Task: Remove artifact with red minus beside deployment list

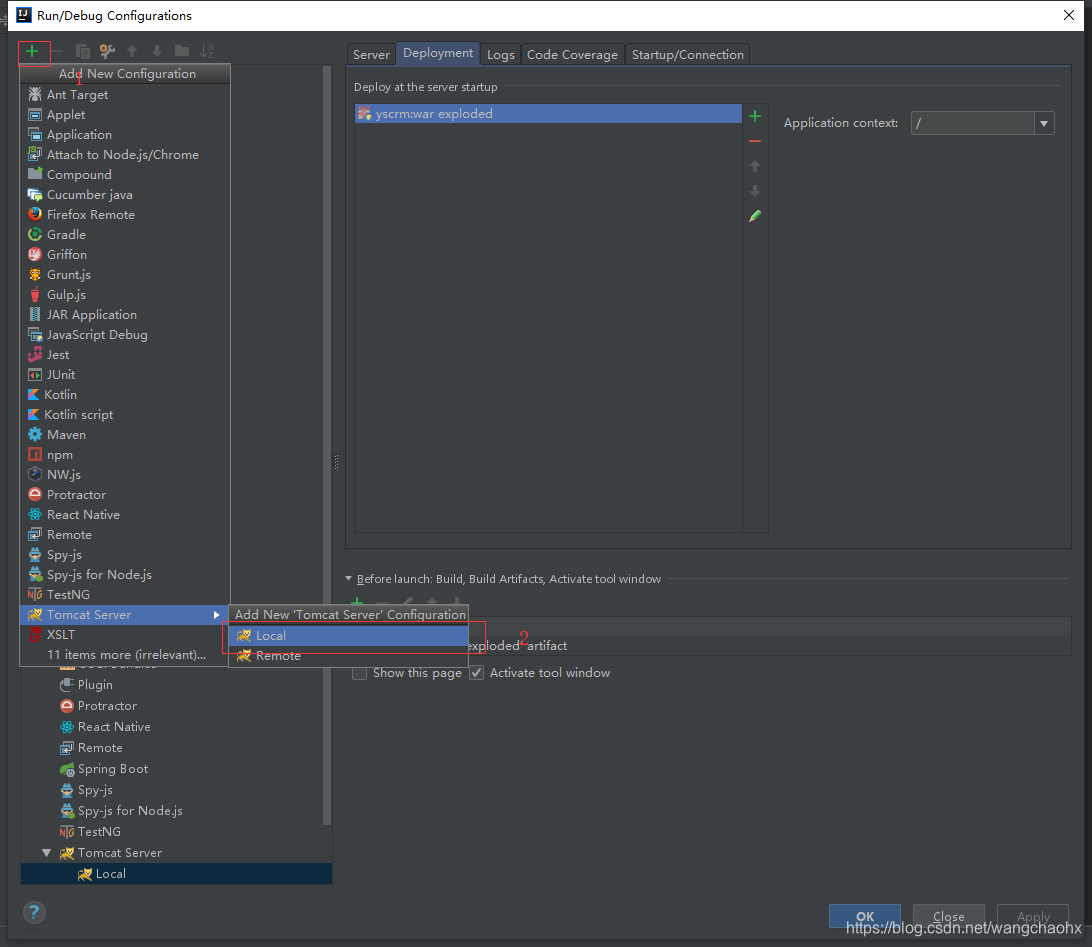Action: [x=755, y=141]
